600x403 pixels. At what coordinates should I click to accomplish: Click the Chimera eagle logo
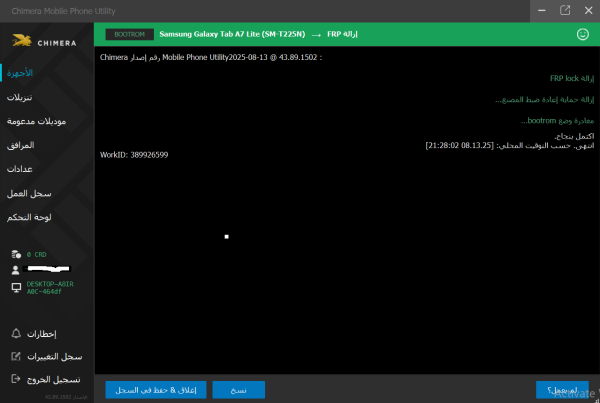22,40
